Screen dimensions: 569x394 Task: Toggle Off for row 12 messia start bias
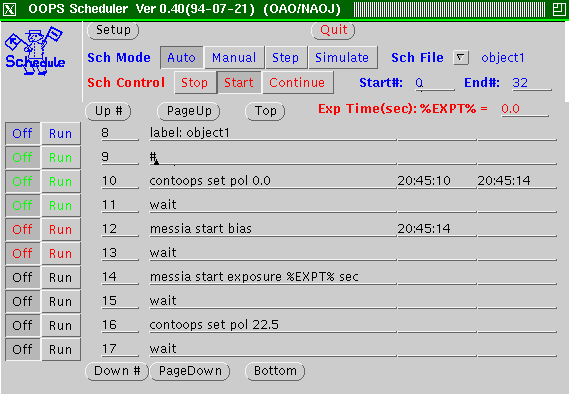tap(22, 229)
